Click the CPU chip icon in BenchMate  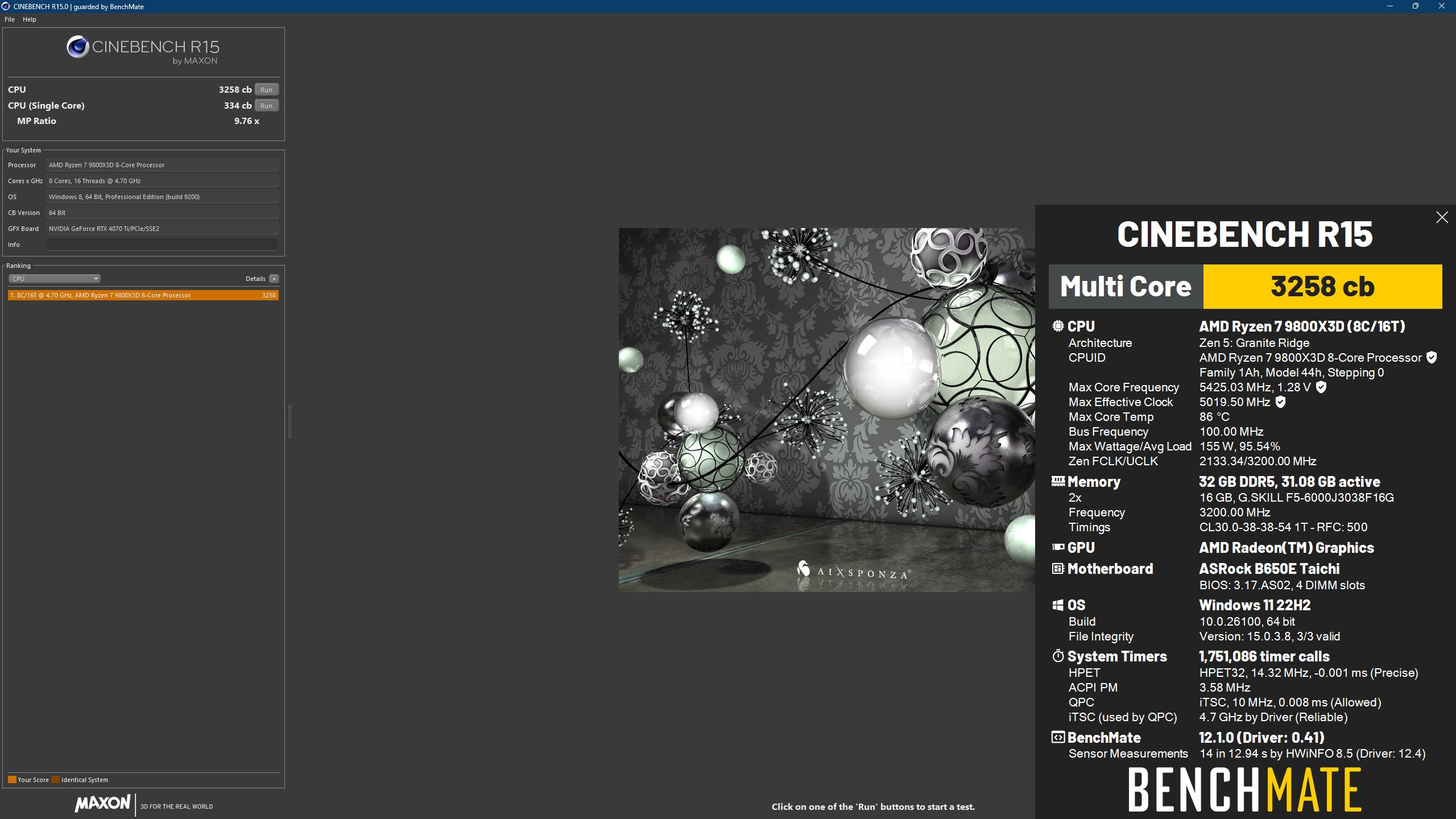point(1058,326)
